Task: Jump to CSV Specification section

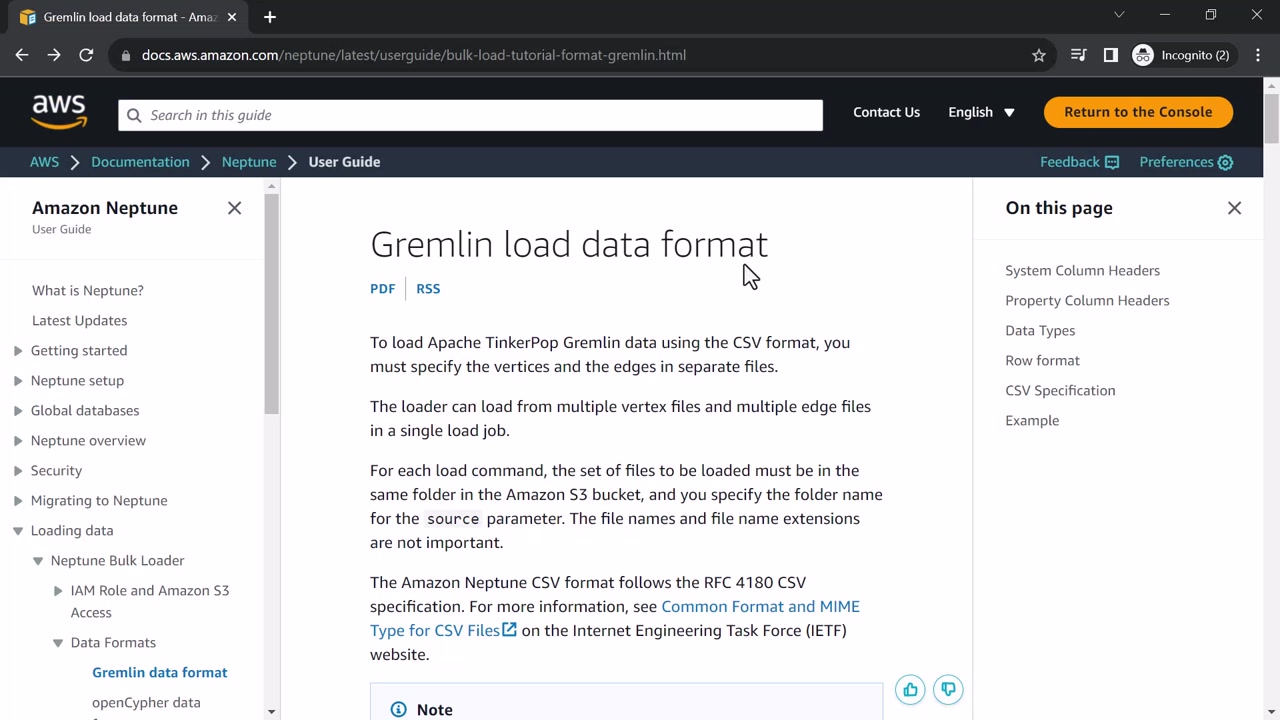Action: 1060,390
